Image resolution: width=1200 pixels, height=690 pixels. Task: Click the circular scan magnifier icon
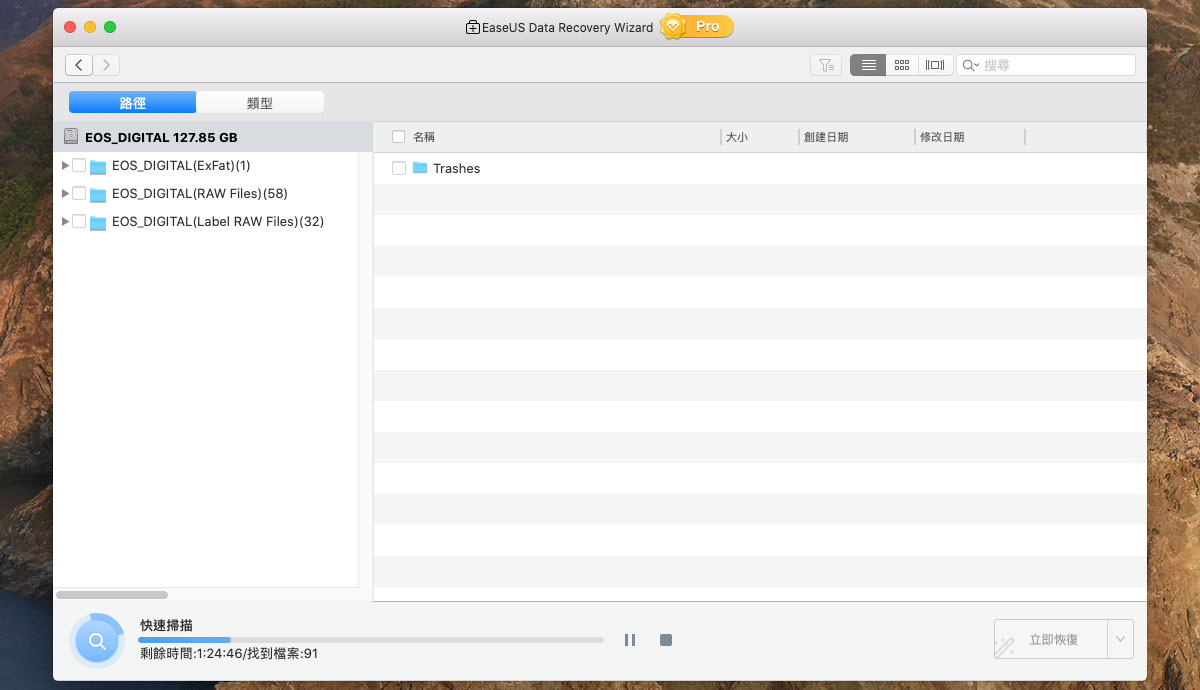click(x=97, y=641)
